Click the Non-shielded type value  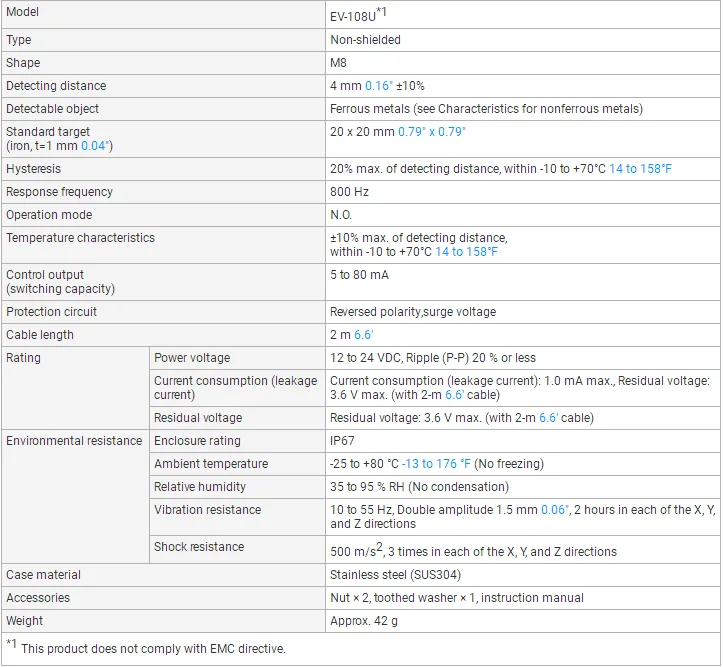click(x=365, y=40)
